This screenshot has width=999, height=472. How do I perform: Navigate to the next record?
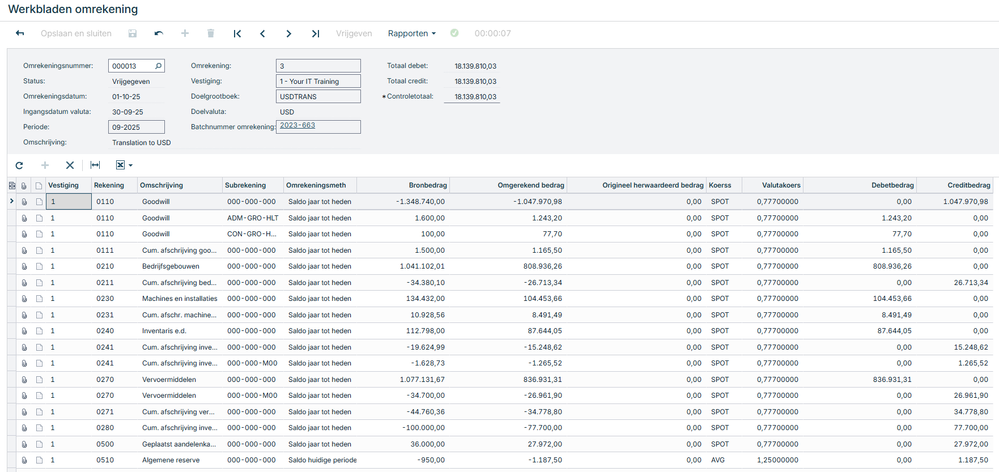pyautogui.click(x=288, y=33)
